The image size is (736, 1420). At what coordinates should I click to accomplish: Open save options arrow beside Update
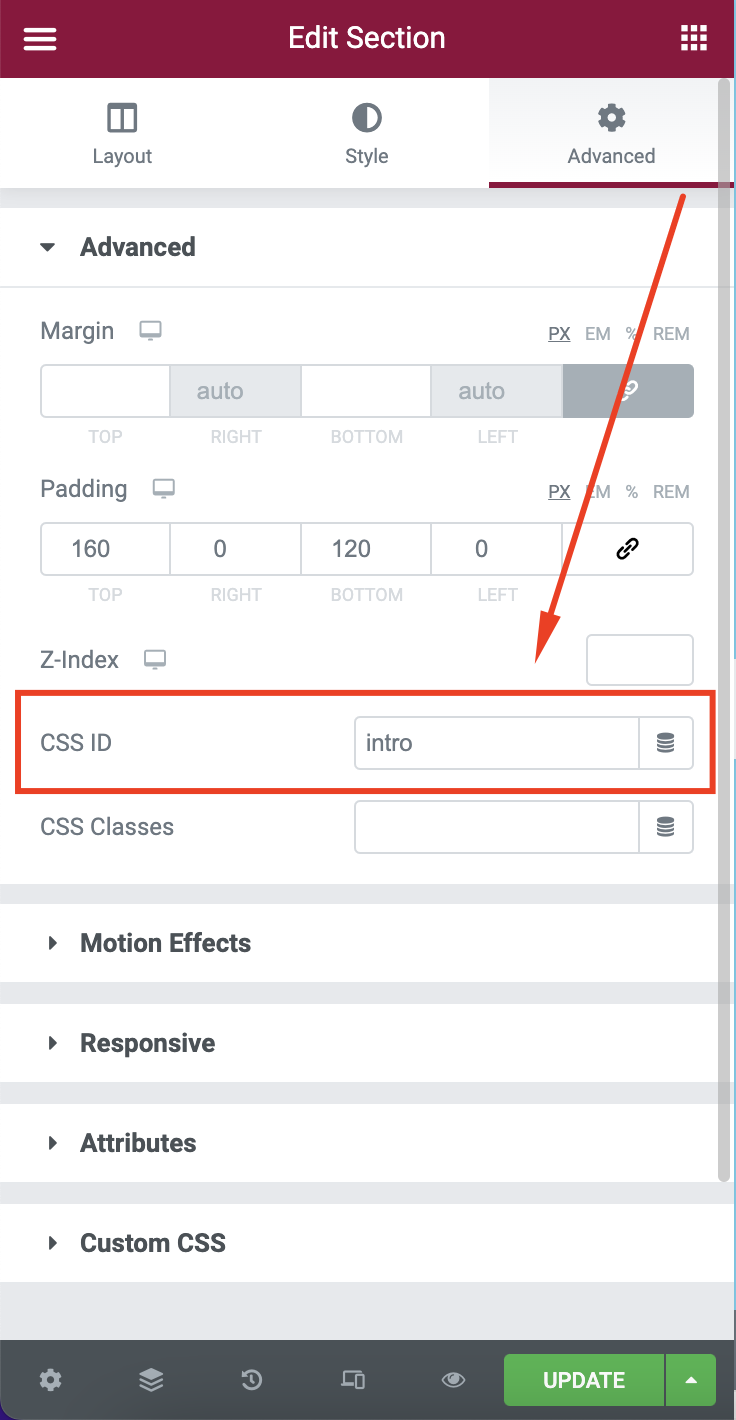point(691,1380)
